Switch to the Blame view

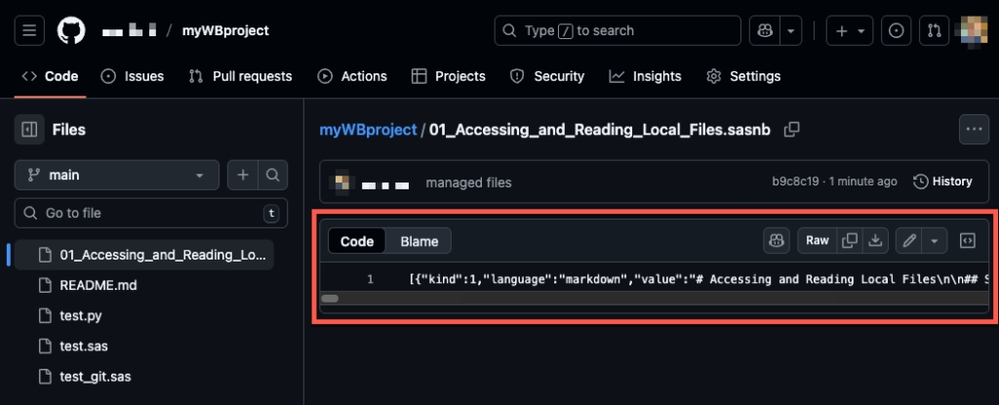point(419,241)
